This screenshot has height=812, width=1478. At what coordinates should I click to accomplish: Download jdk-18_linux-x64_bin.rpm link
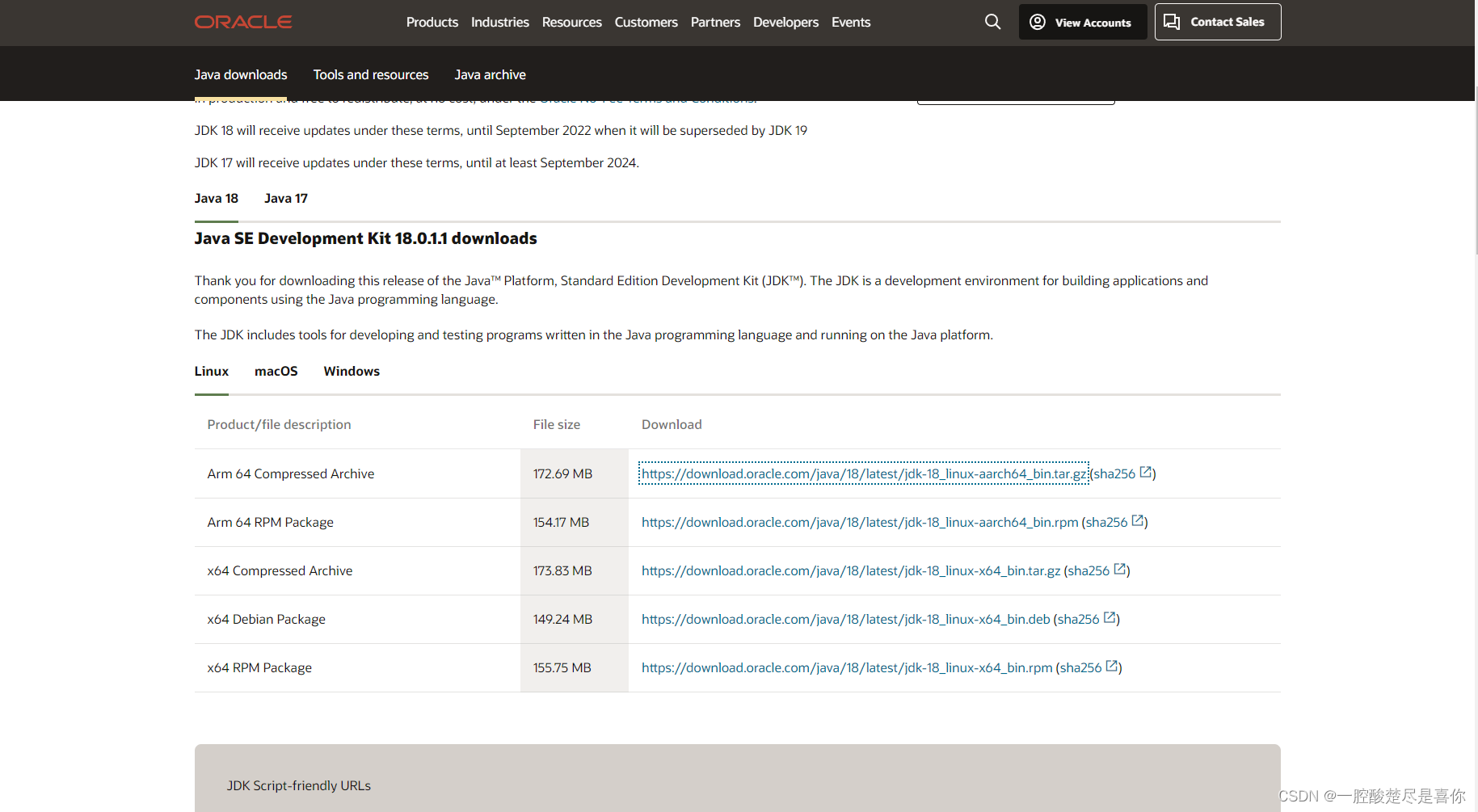[847, 667]
